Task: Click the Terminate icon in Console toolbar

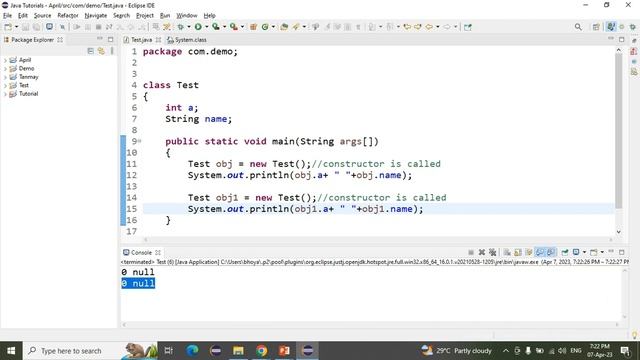Action: tap(471, 252)
